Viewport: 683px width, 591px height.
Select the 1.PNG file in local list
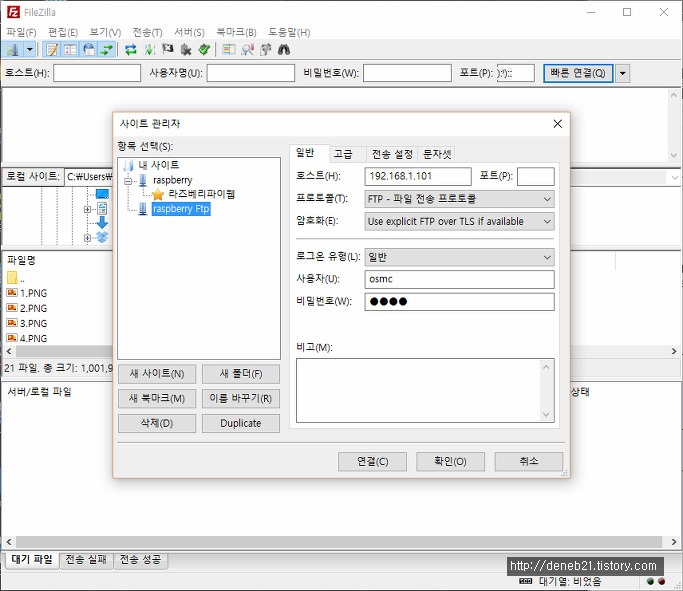click(33, 293)
